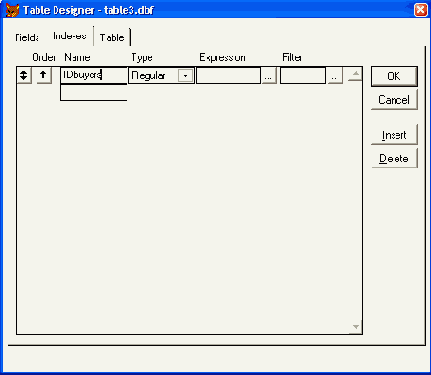This screenshot has width=431, height=375.
Task: Click the IDbuyers name field
Action: [x=94, y=75]
